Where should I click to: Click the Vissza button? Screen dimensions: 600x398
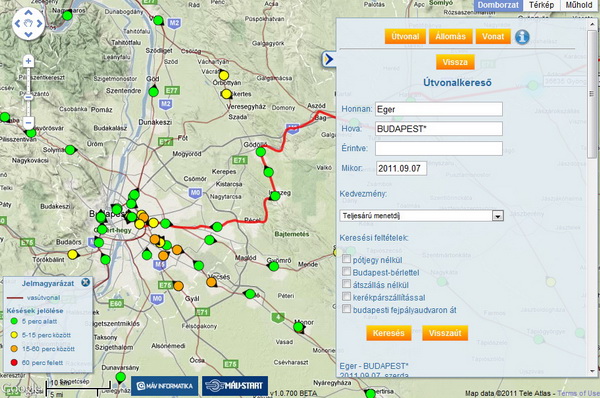(x=455, y=62)
